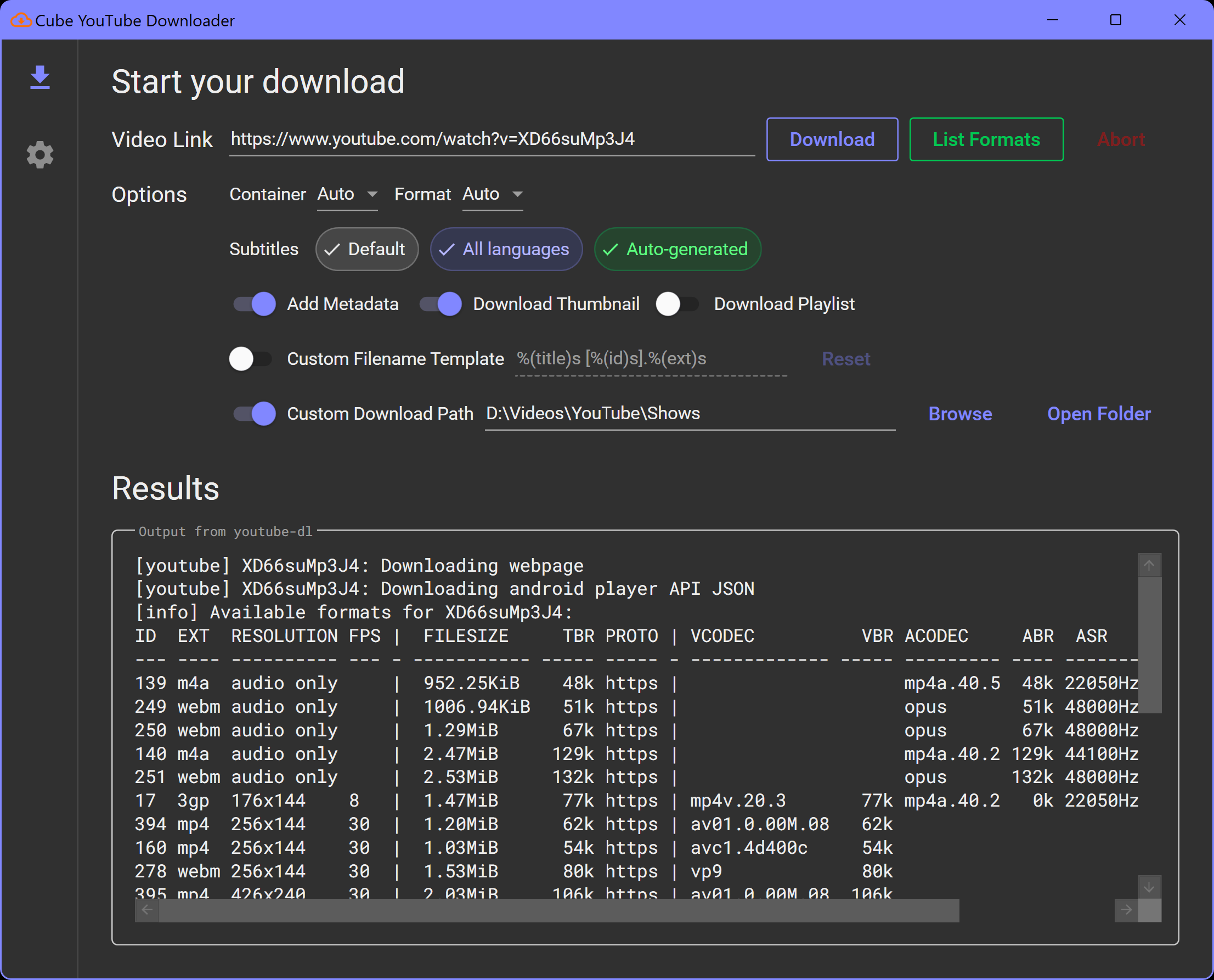Click the Abort button
The width and height of the screenshot is (1214, 980).
(x=1121, y=139)
